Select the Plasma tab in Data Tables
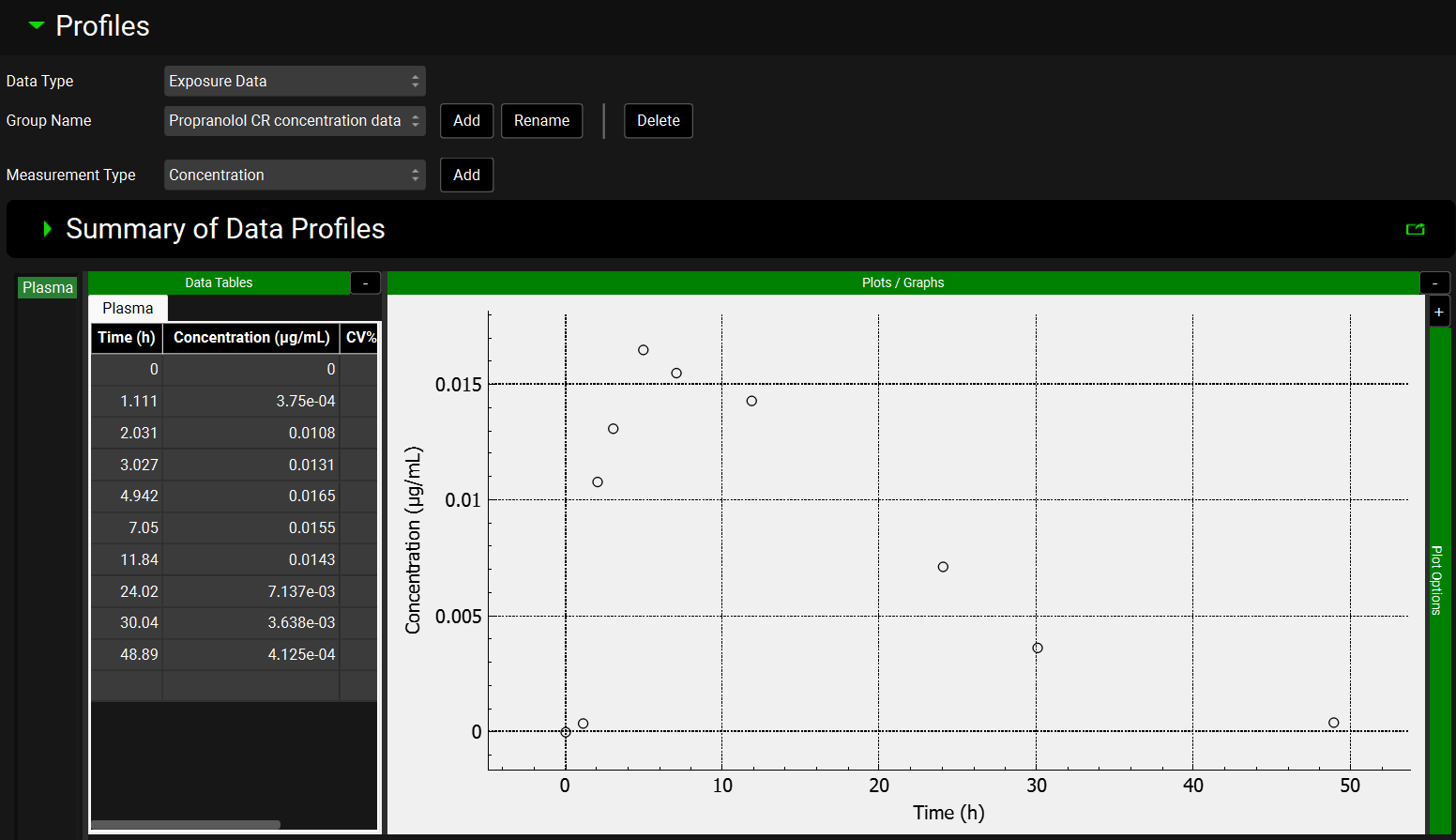1456x840 pixels. coord(128,308)
